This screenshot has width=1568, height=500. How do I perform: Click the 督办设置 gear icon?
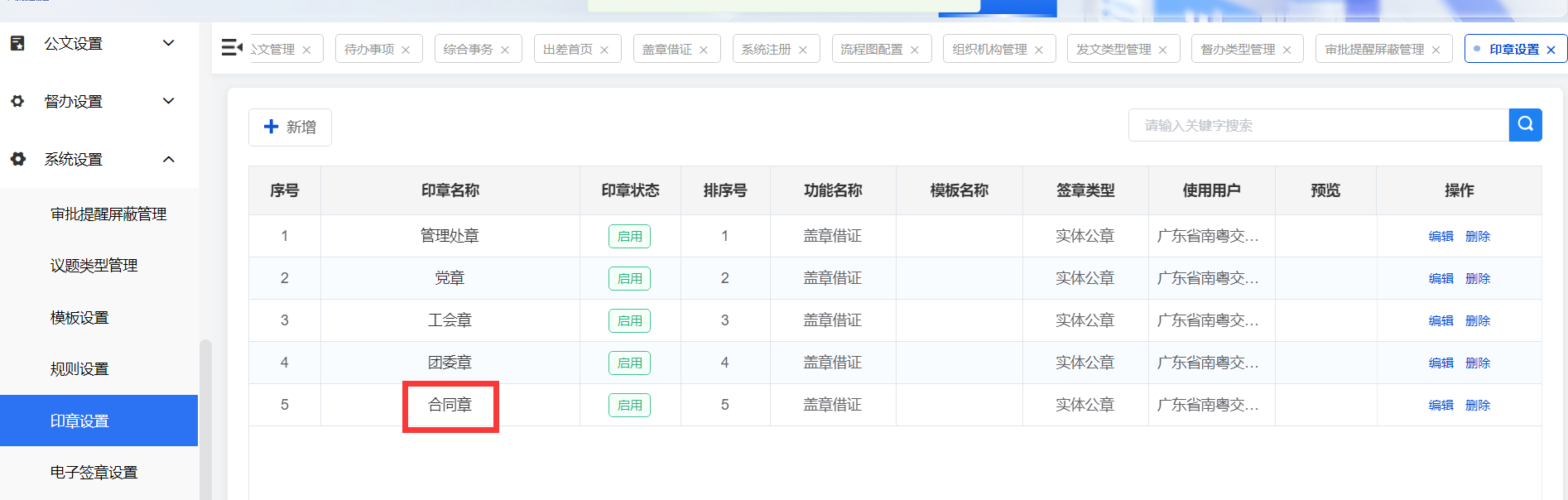(17, 101)
